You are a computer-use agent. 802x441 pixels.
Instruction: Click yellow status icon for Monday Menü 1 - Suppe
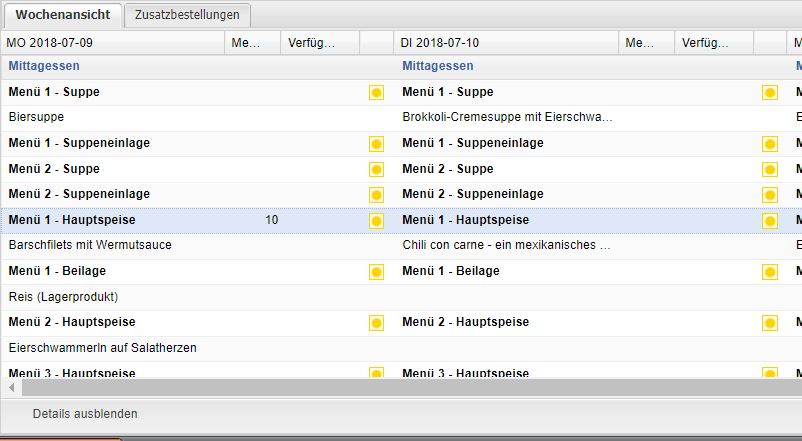point(376,93)
